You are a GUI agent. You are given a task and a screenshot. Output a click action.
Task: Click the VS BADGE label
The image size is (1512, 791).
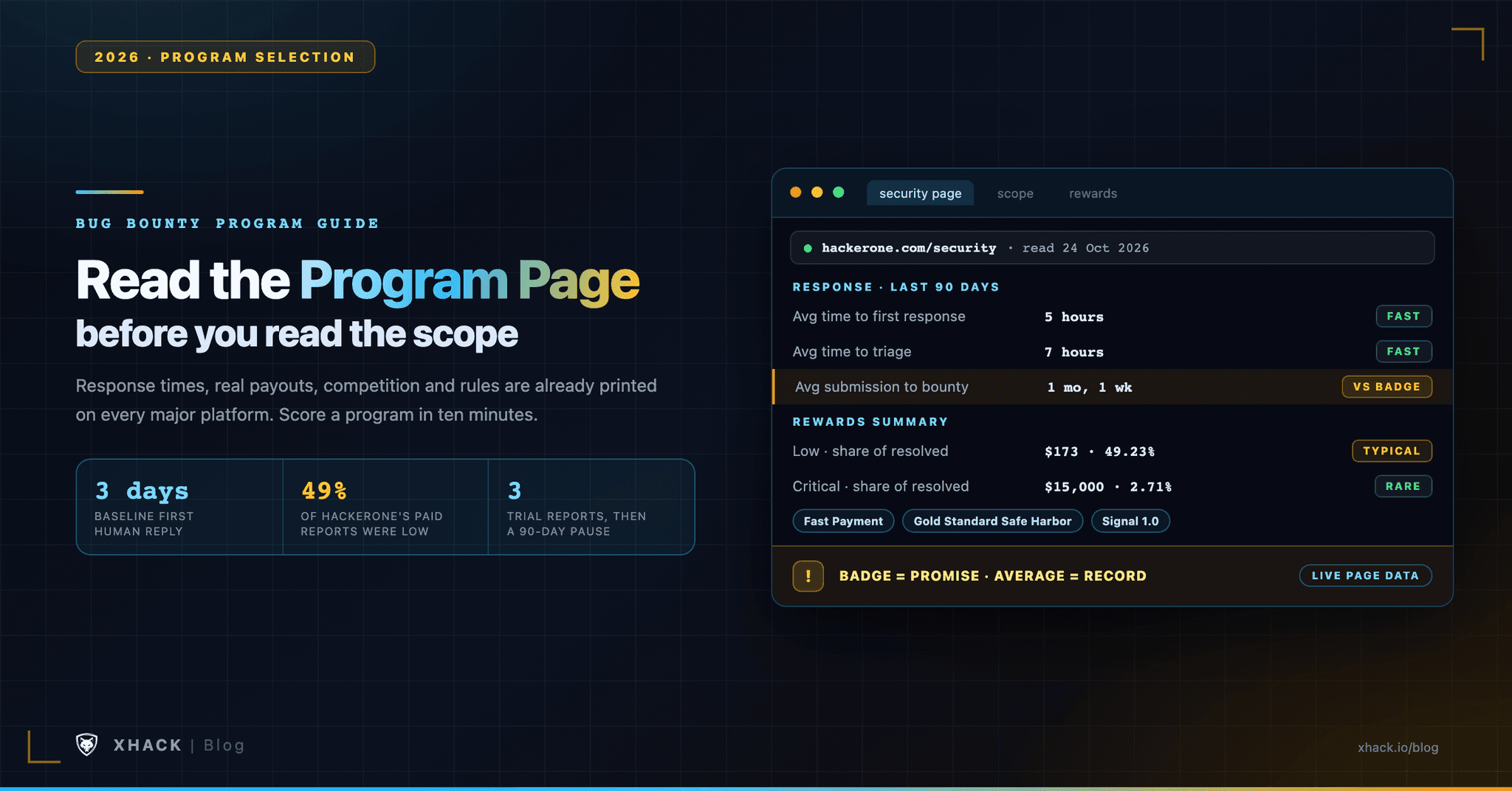click(1386, 387)
